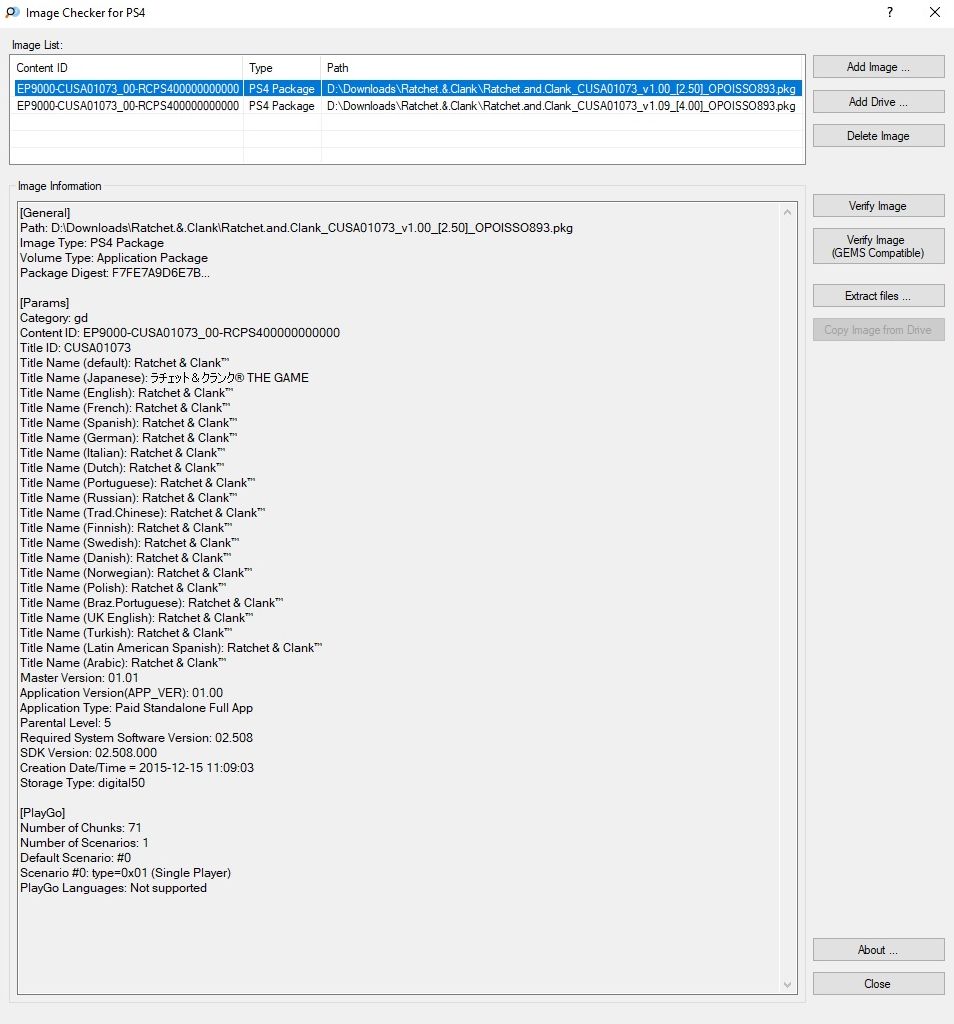This screenshot has height=1024, width=954.
Task: Sort list by Path column header
Action: 562,68
